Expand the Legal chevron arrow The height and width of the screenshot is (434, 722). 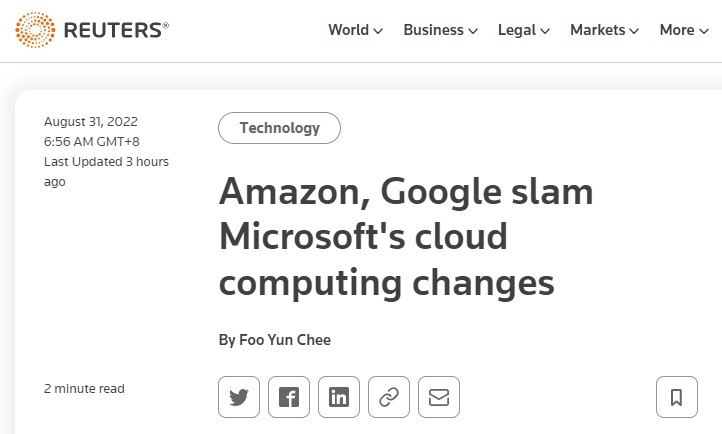tap(545, 31)
